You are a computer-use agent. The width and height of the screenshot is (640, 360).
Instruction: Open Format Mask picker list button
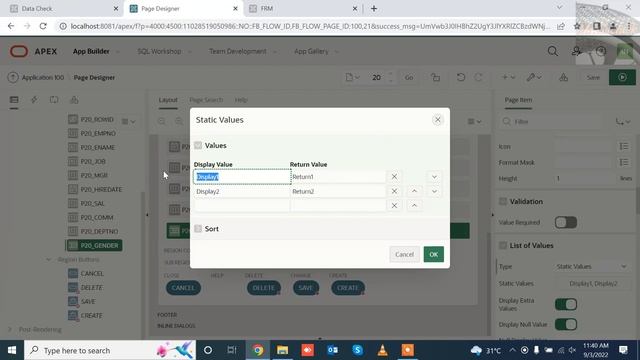(624, 162)
